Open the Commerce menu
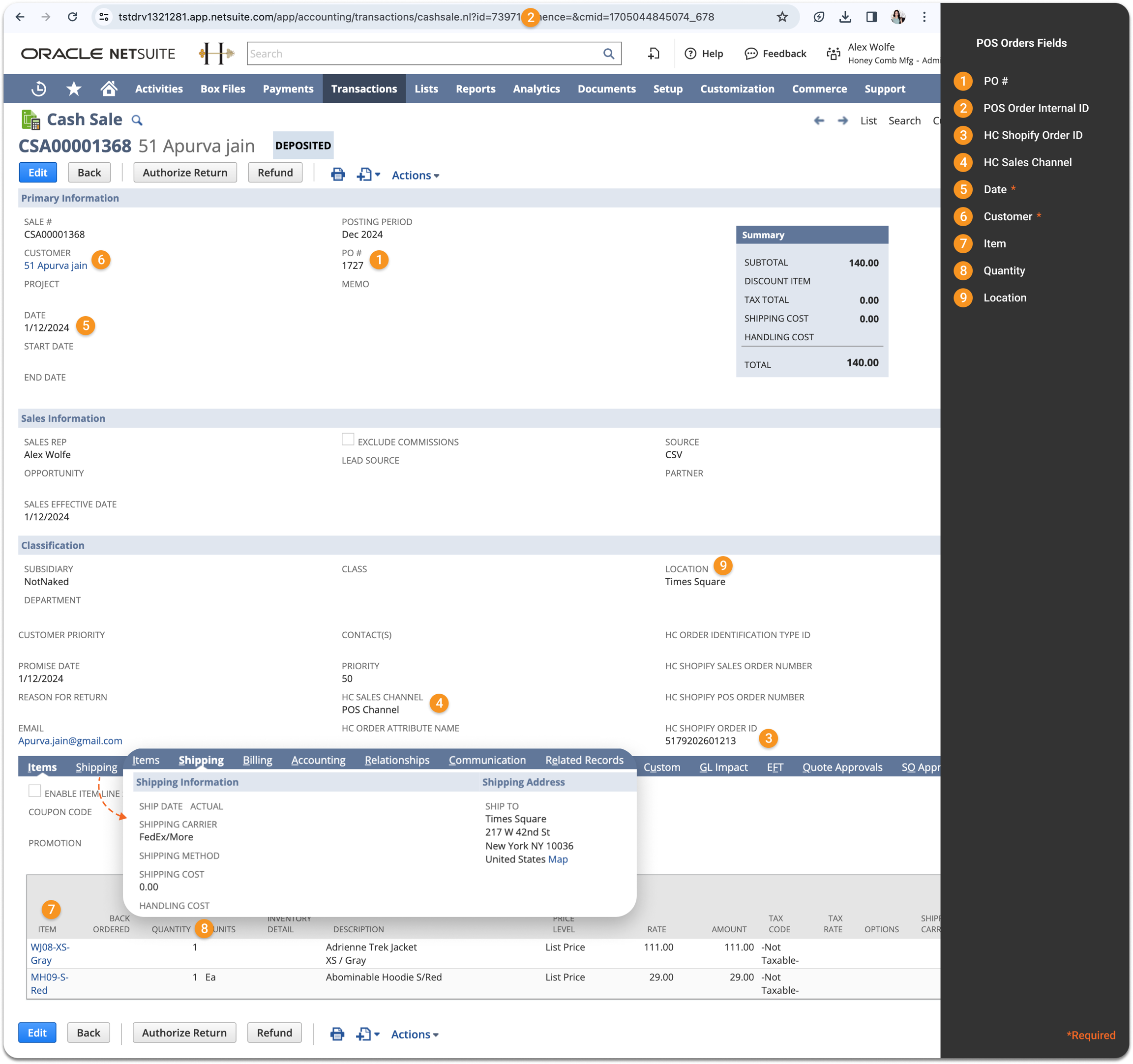Screen dimensions: 1133x1064 click(x=819, y=89)
